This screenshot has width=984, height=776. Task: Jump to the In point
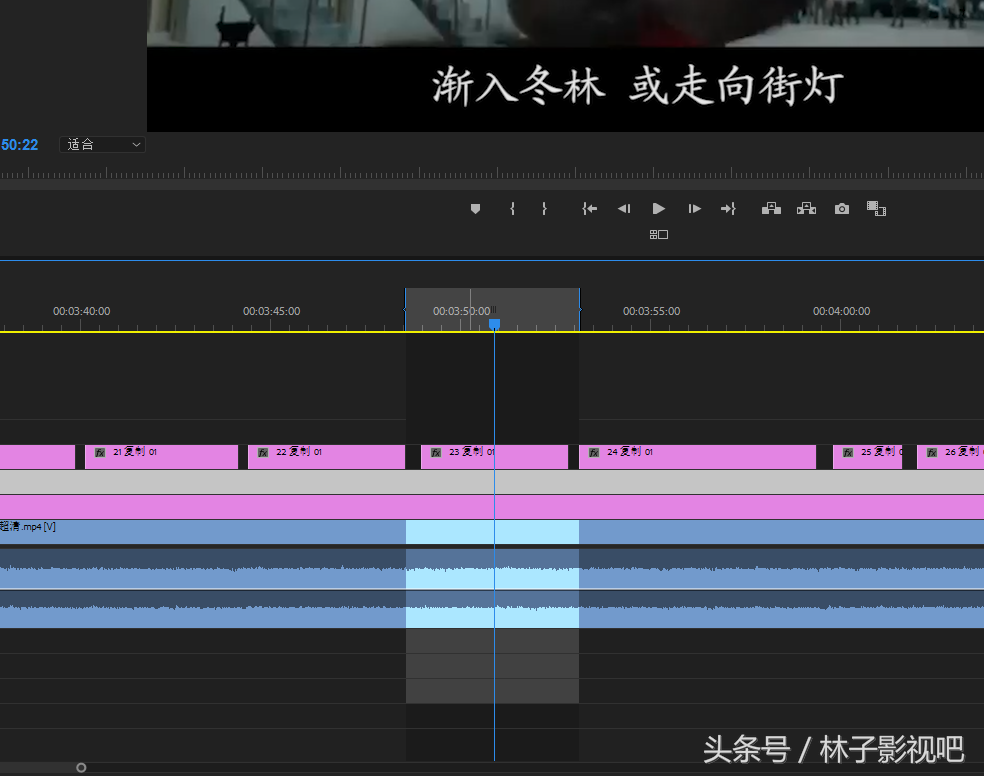pos(590,209)
